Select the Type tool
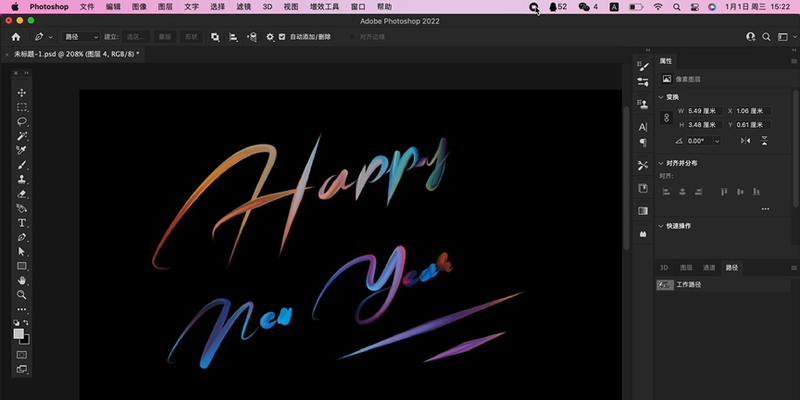Viewport: 800px width, 400px height. pyautogui.click(x=22, y=223)
